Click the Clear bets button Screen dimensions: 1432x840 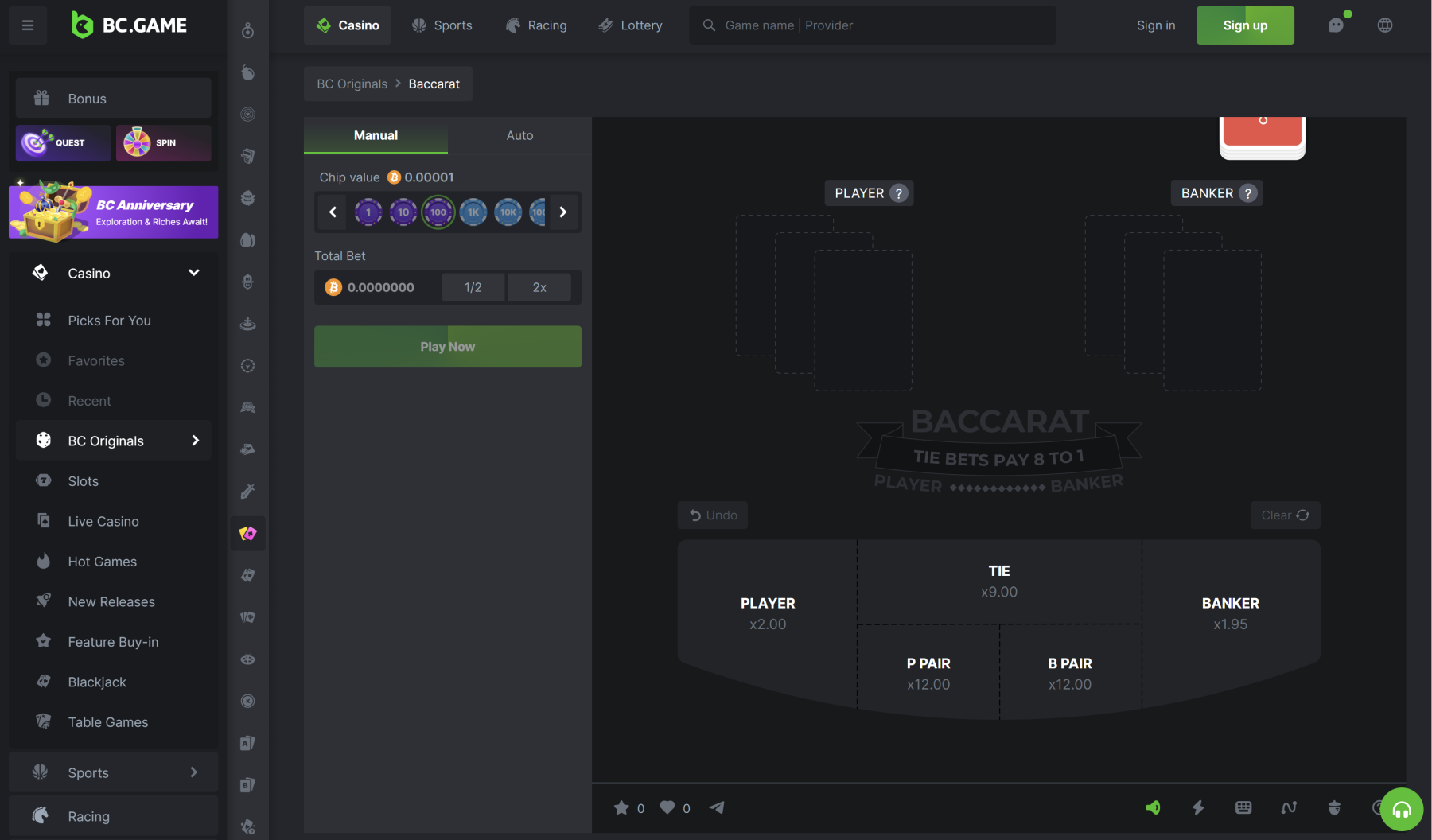(1286, 515)
